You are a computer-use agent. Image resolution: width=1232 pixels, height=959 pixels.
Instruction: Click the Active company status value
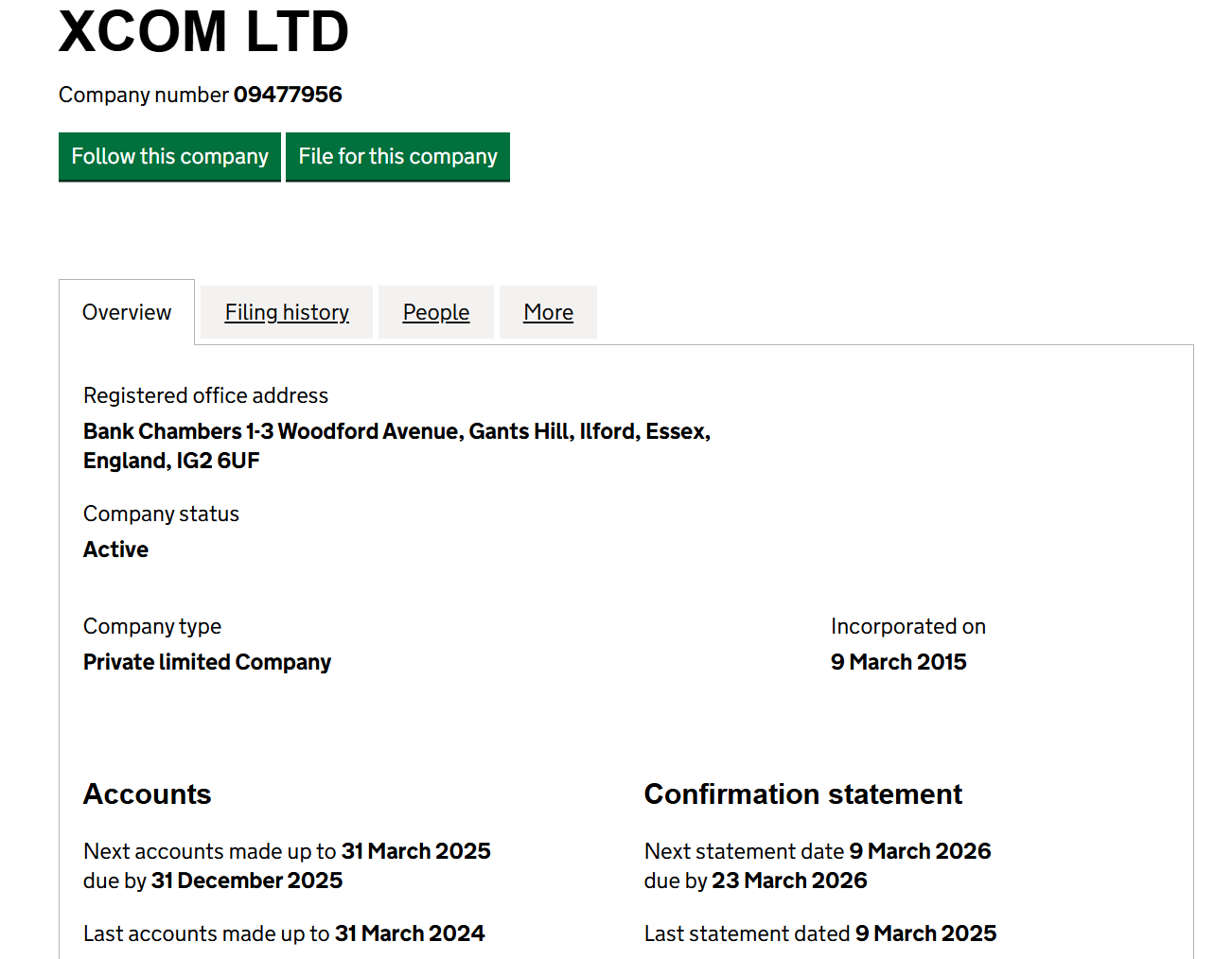pyautogui.click(x=115, y=549)
